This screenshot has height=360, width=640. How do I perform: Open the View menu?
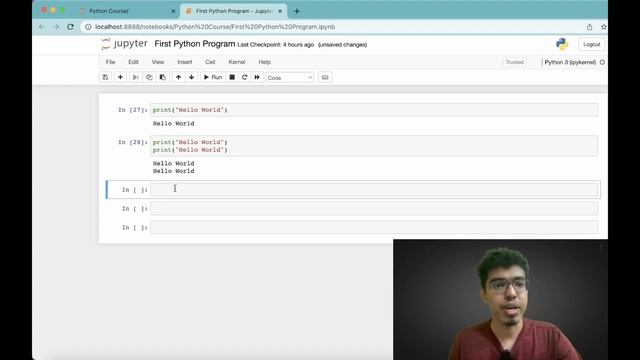click(x=158, y=62)
